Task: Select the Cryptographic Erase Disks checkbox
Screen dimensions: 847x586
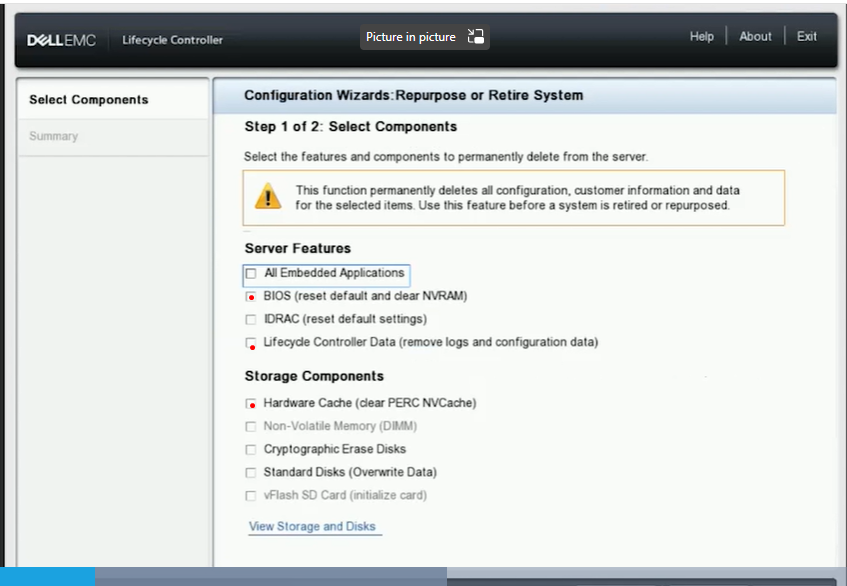Action: tap(250, 448)
